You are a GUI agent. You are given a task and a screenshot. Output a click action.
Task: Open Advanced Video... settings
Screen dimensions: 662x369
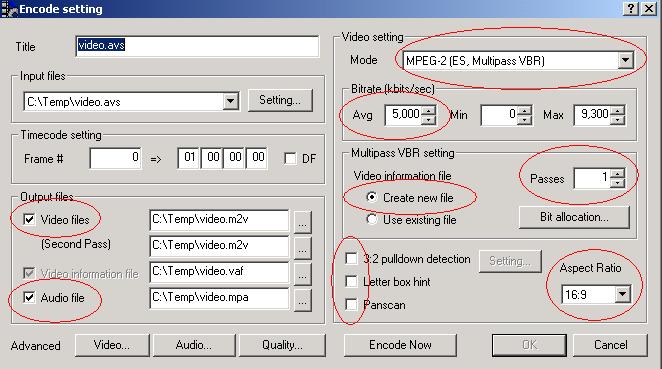[112, 345]
